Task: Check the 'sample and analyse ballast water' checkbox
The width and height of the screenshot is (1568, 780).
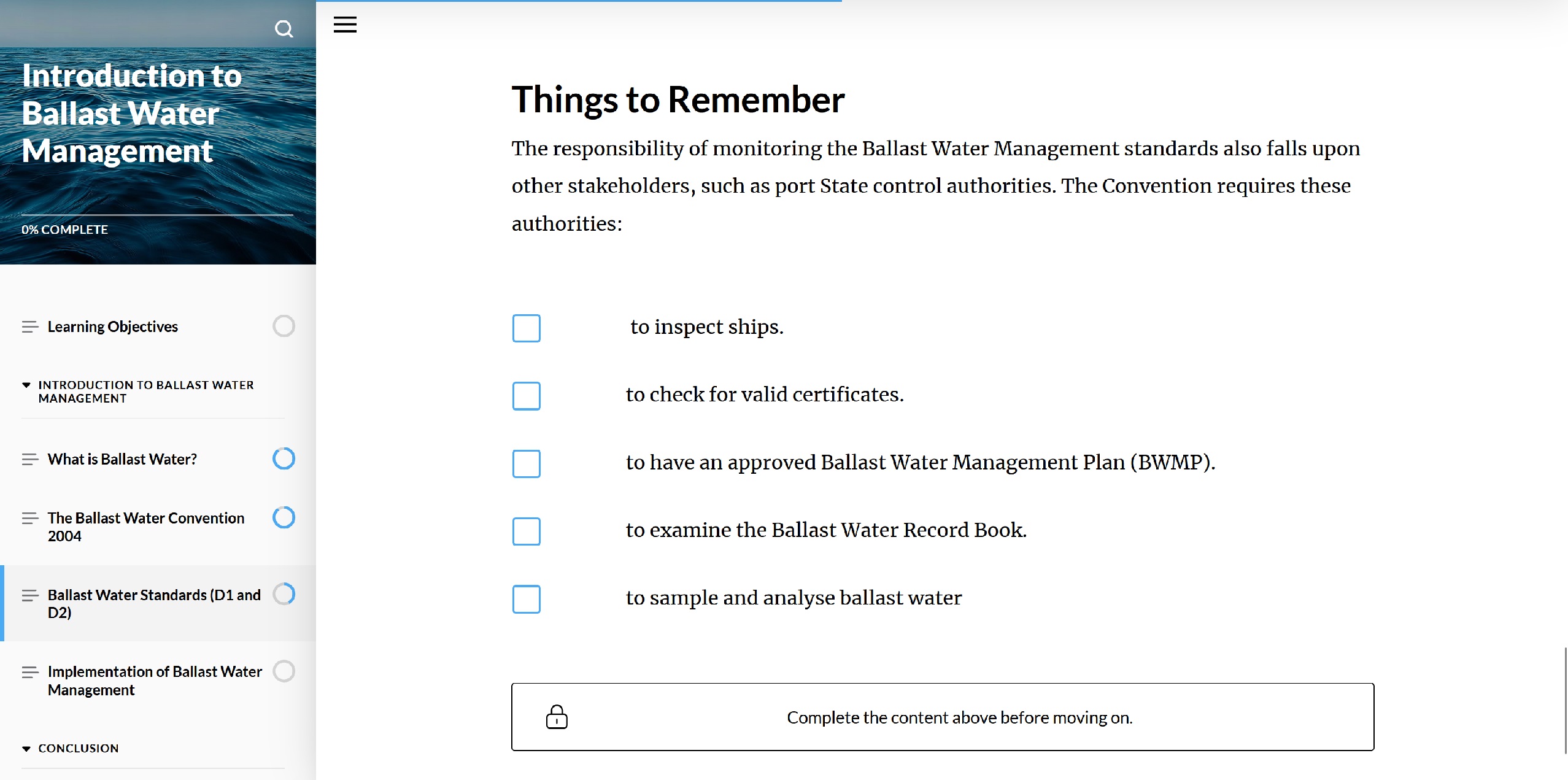Action: pyautogui.click(x=526, y=599)
